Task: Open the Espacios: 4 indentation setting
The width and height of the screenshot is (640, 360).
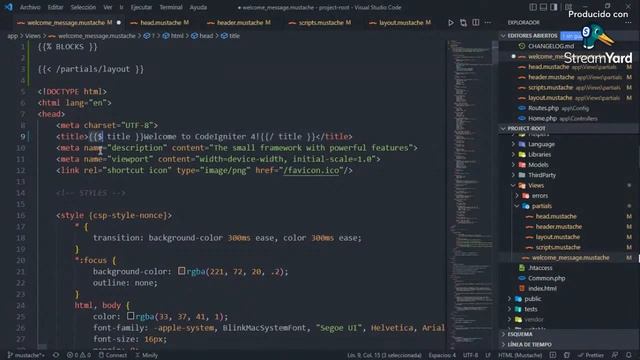Action: click(x=442, y=355)
